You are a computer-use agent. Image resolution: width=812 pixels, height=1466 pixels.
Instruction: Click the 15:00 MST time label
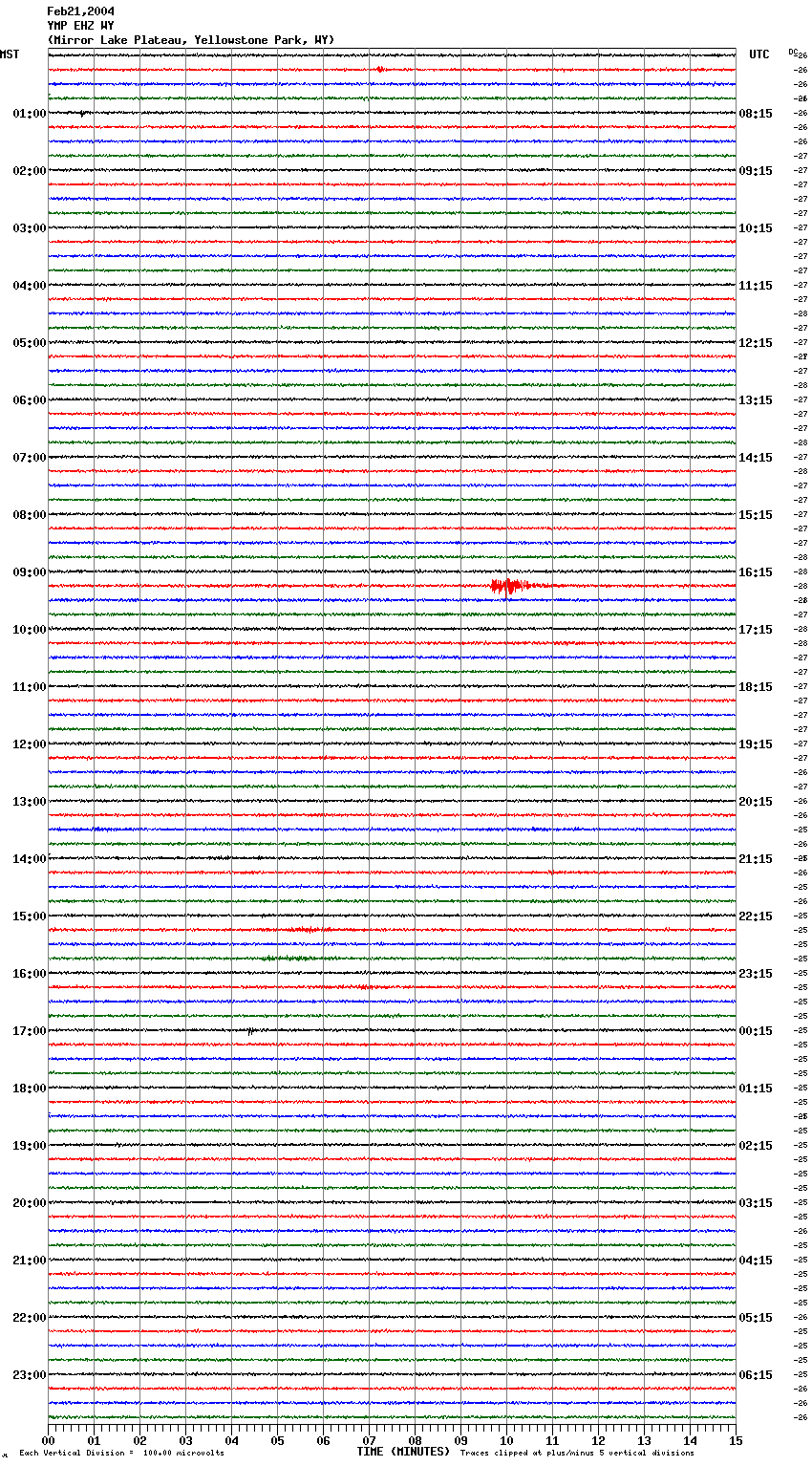pyautogui.click(x=30, y=916)
